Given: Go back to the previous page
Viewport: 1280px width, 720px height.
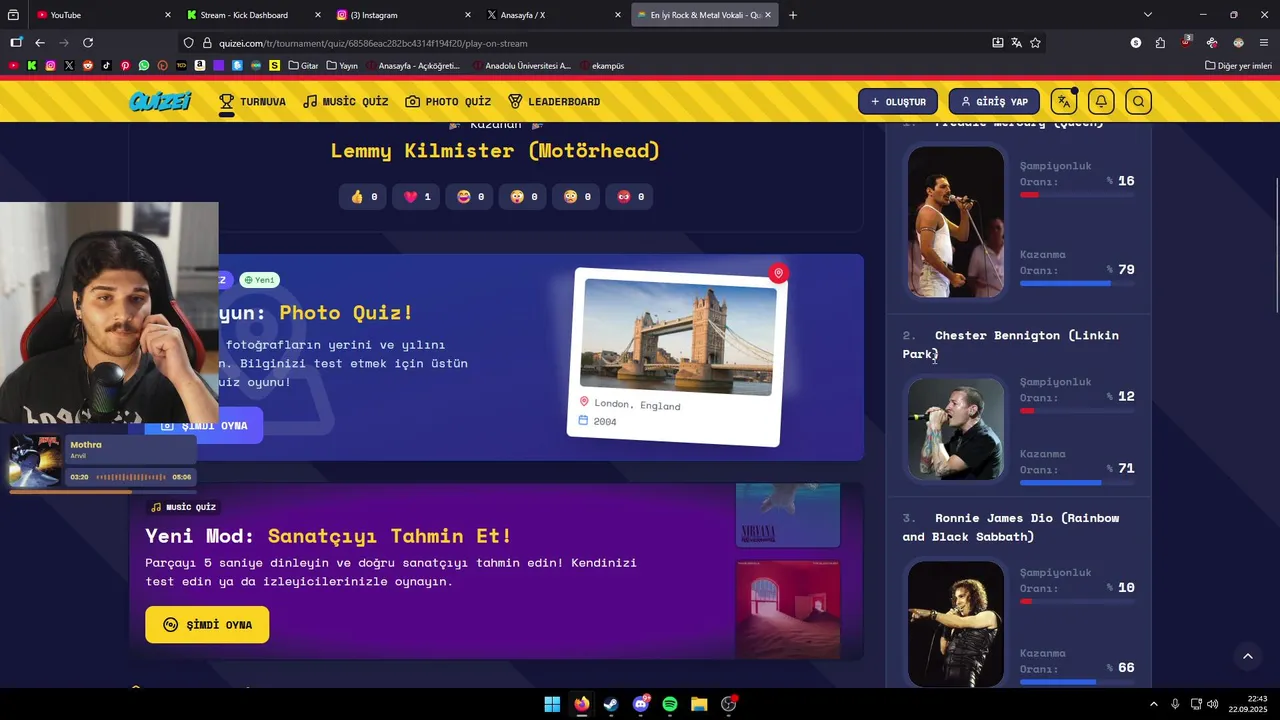Looking at the screenshot, I should [x=40, y=43].
